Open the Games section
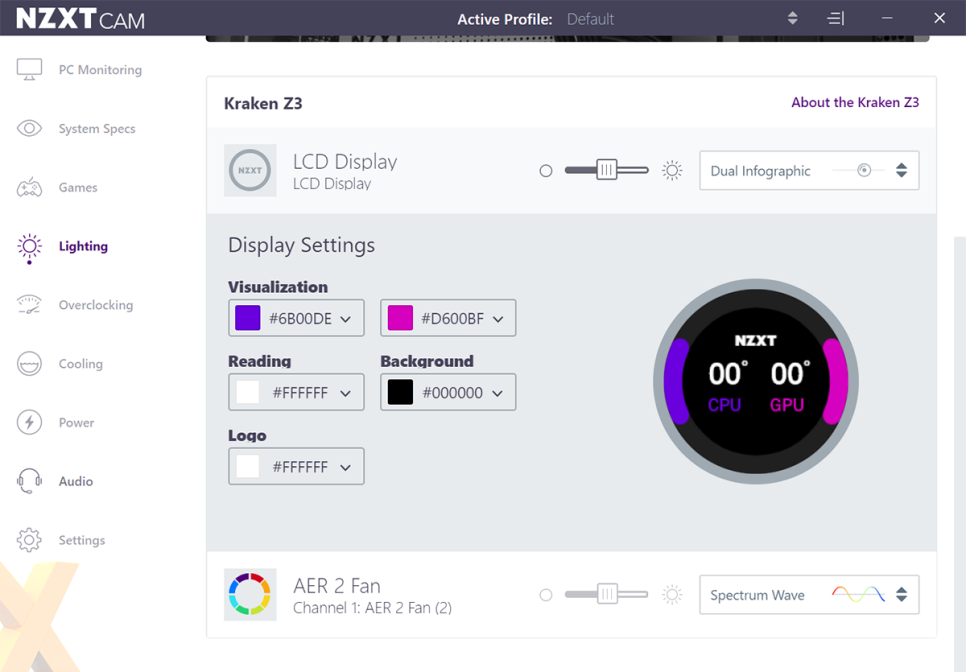Viewport: 966px width, 672px height. pyautogui.click(x=78, y=187)
